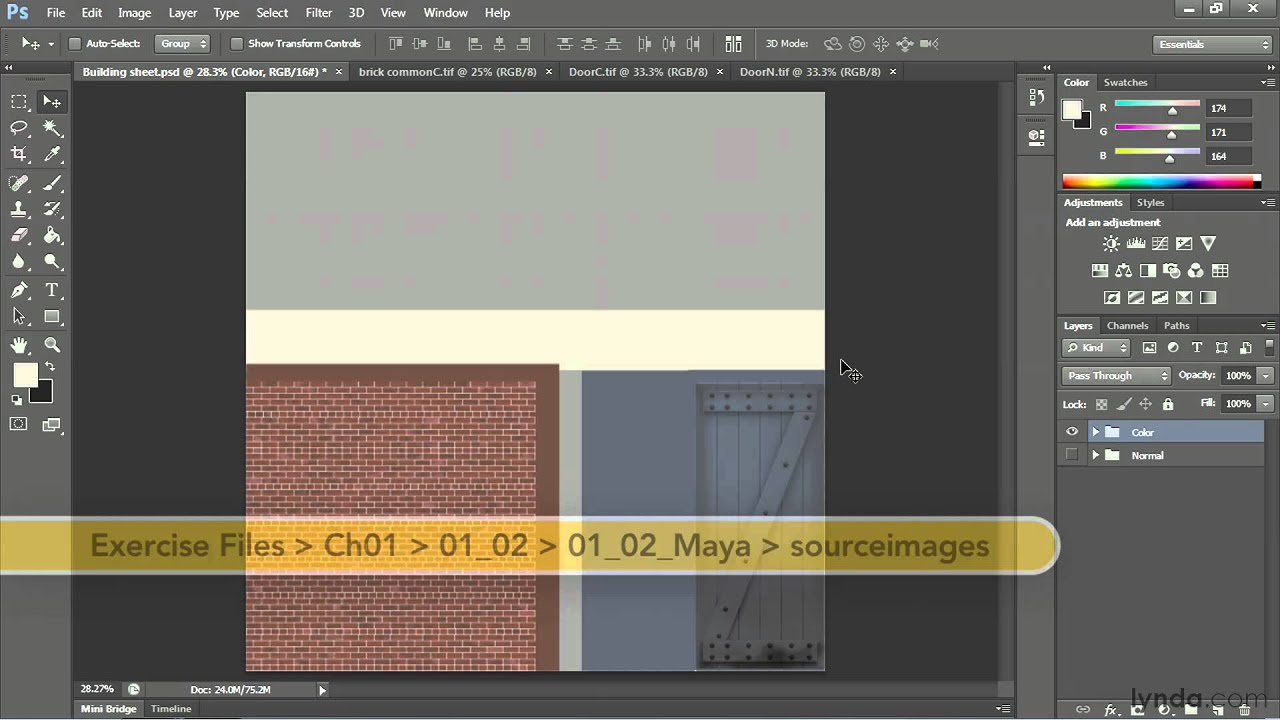This screenshot has width=1280, height=720.
Task: Select the Magic Wand tool
Action: click(52, 128)
